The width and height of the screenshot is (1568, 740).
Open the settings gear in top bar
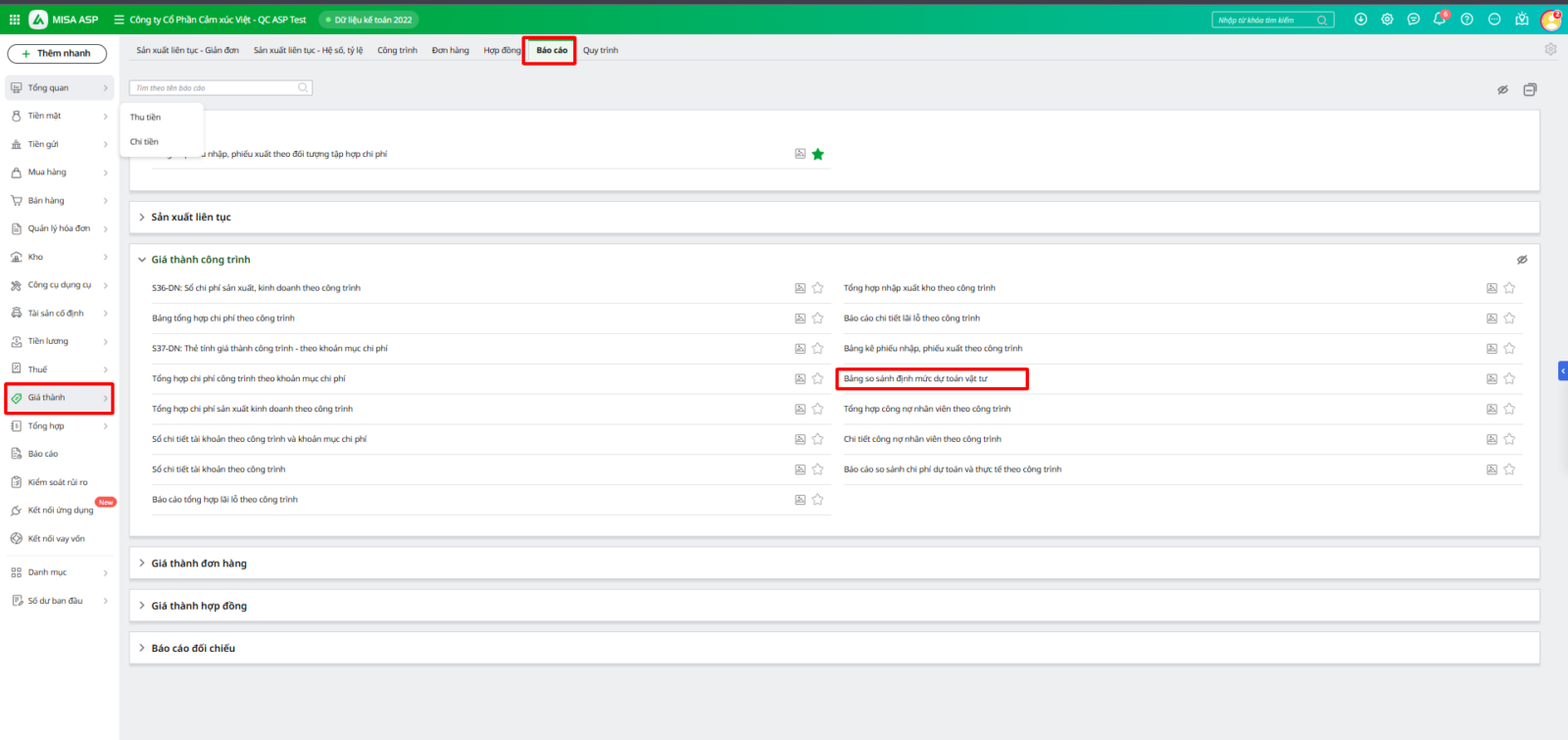tap(1387, 20)
